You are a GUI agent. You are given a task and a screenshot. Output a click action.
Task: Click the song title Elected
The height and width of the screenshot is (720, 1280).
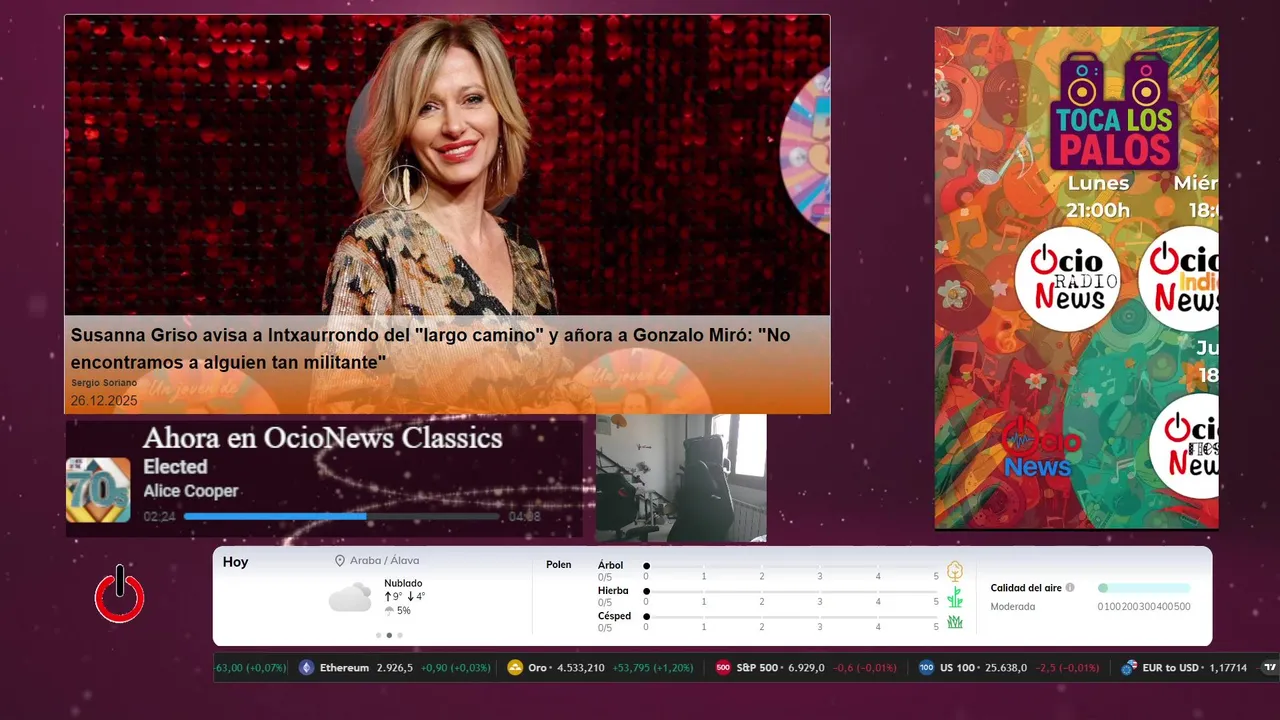pos(175,467)
